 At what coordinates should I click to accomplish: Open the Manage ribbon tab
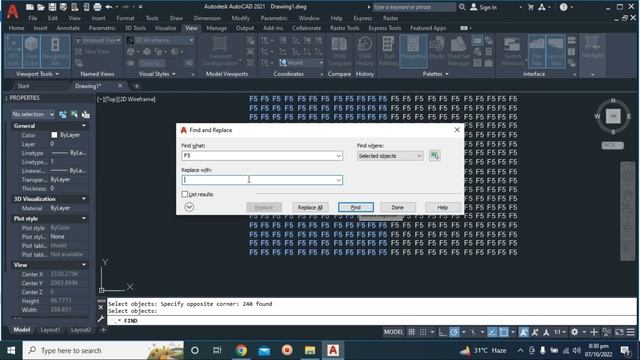[x=216, y=28]
